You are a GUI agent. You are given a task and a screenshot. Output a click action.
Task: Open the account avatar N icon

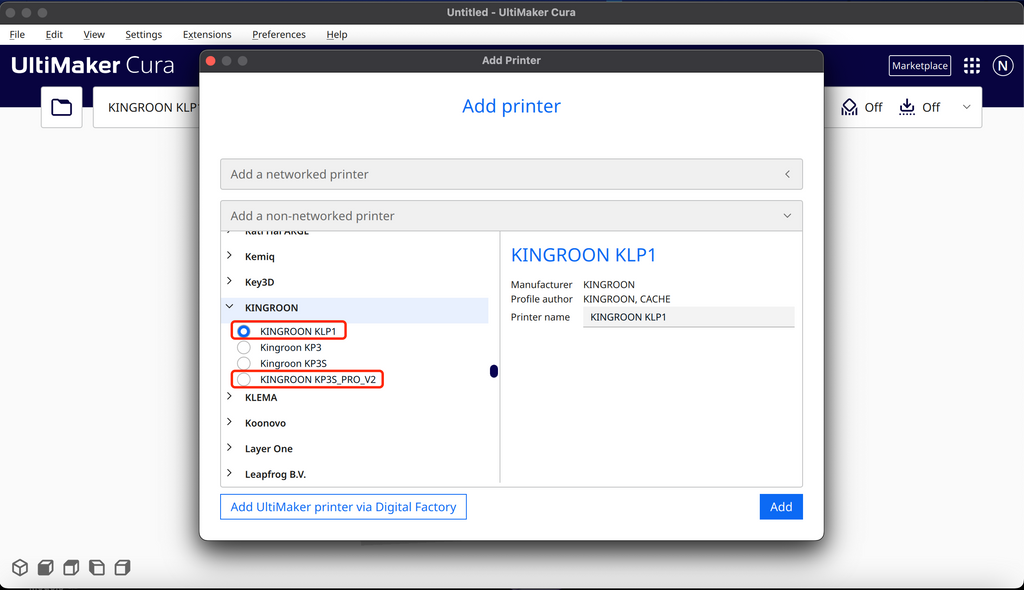[x=1003, y=65]
